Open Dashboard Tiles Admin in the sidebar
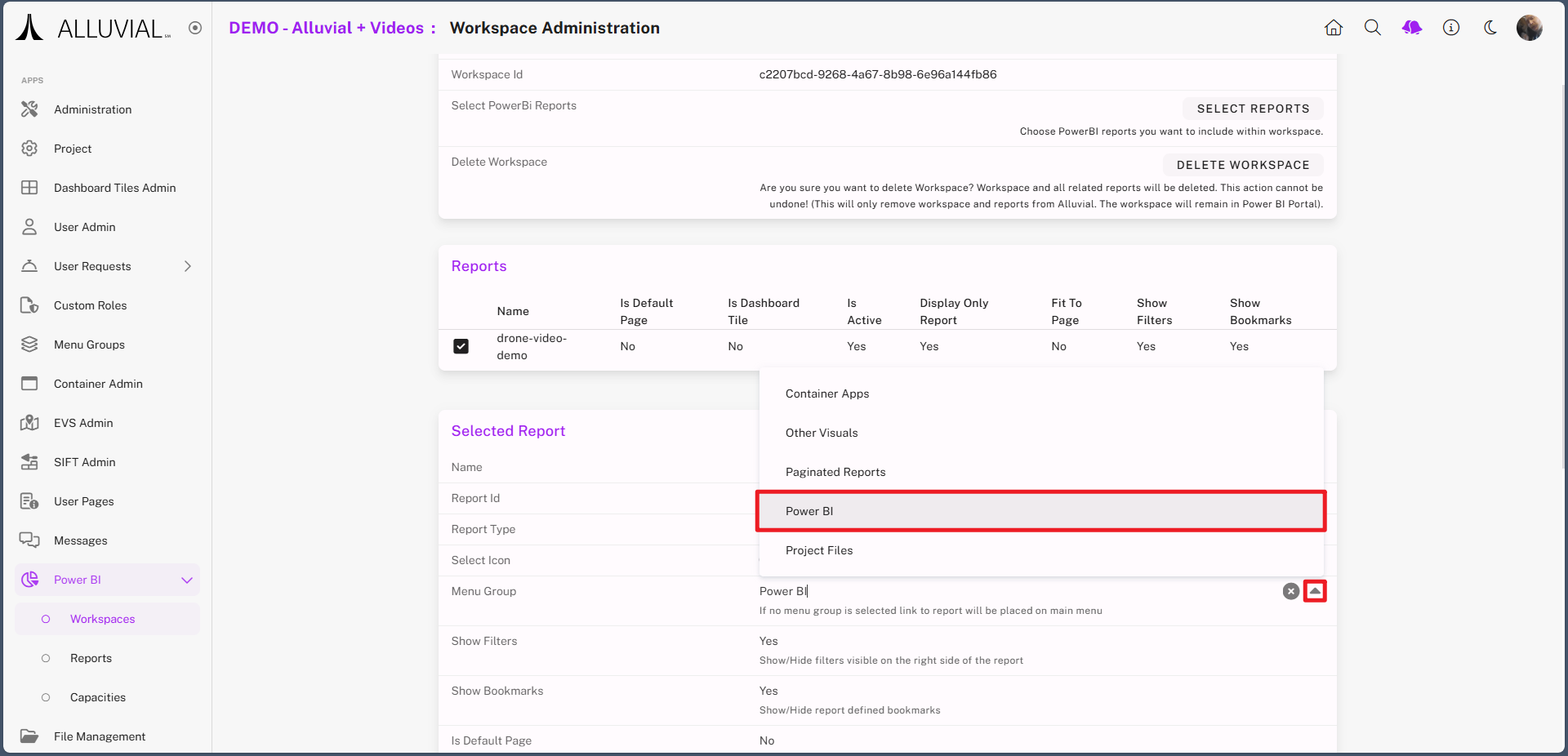1568x756 pixels. pyautogui.click(x=107, y=188)
